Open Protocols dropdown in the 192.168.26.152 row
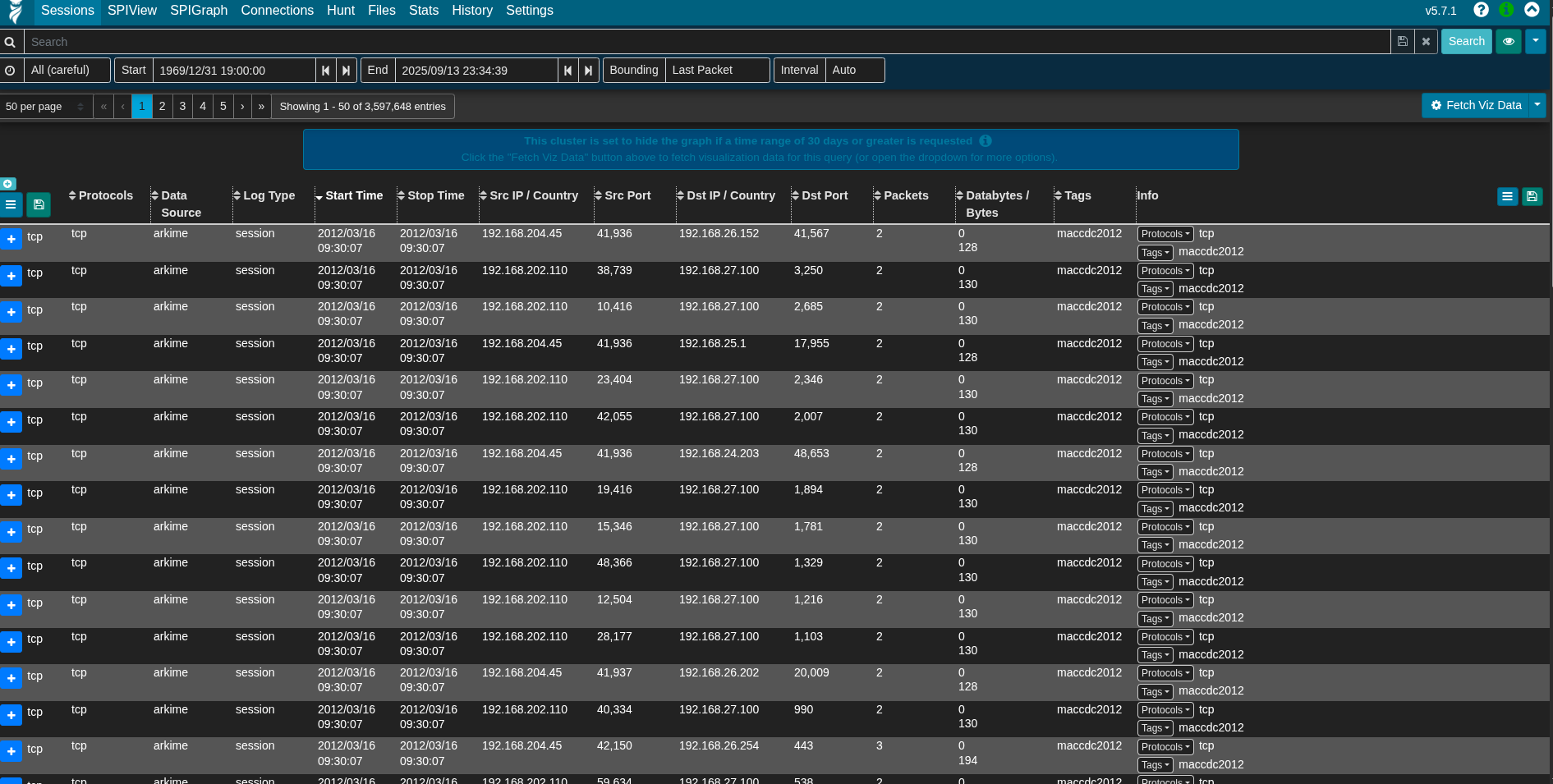The height and width of the screenshot is (784, 1553). pos(1165,234)
